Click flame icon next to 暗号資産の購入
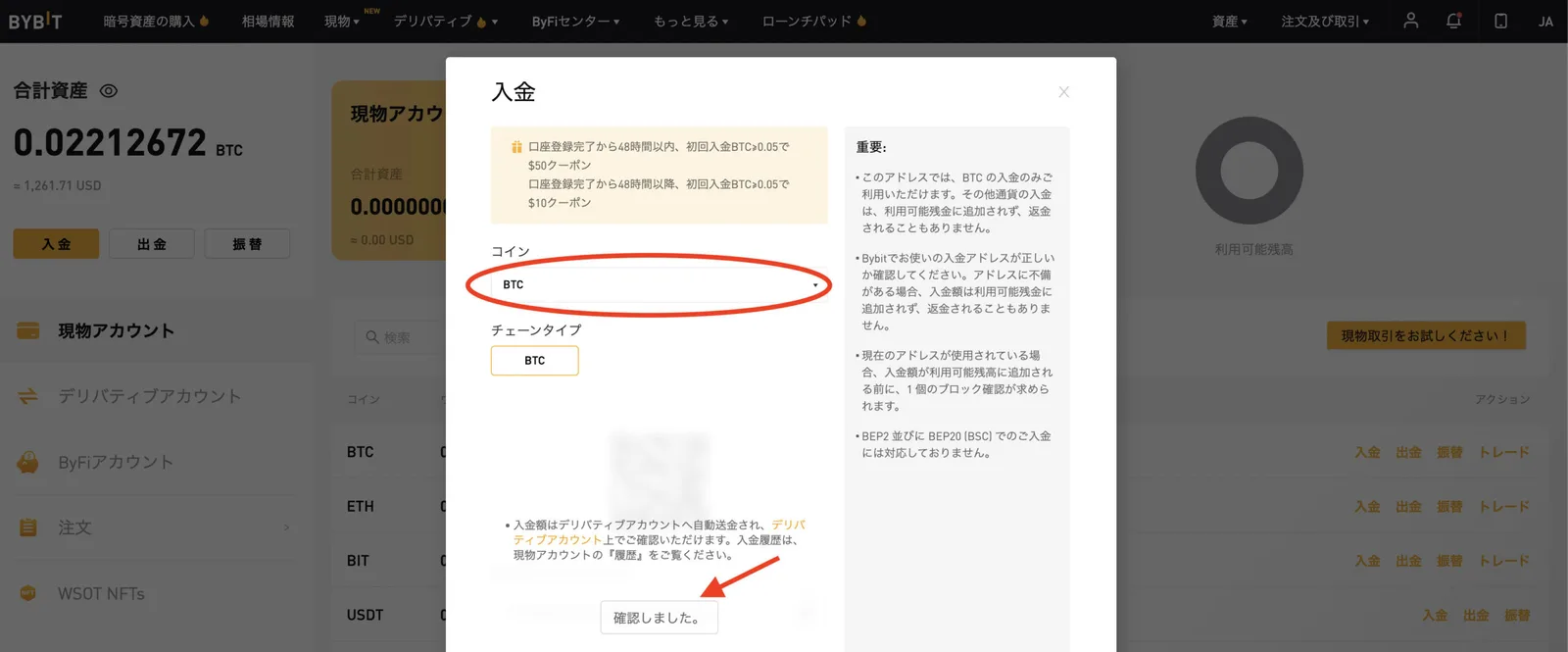Viewport: 1568px width, 652px height. click(x=204, y=21)
